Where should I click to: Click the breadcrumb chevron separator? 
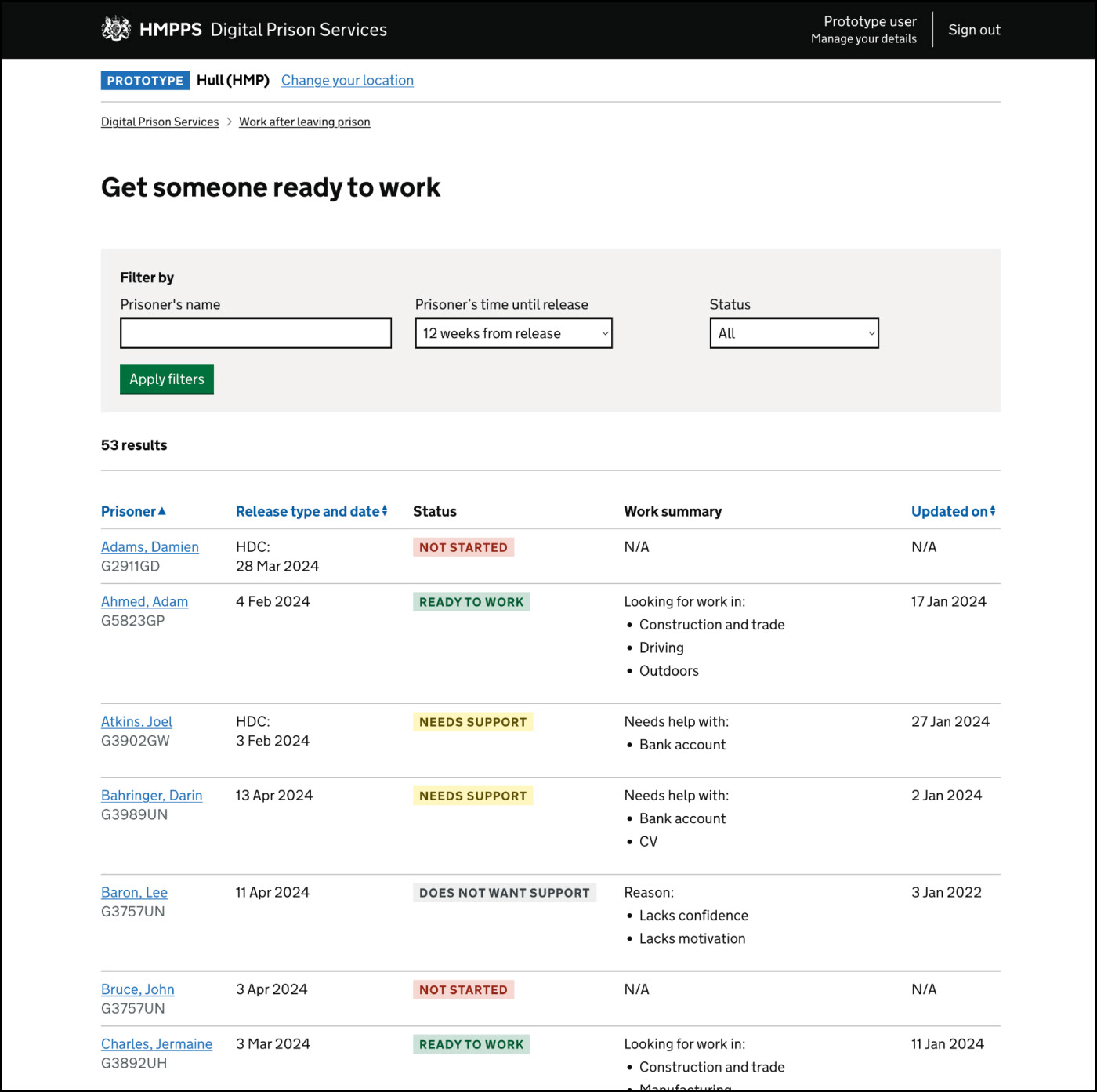point(229,122)
